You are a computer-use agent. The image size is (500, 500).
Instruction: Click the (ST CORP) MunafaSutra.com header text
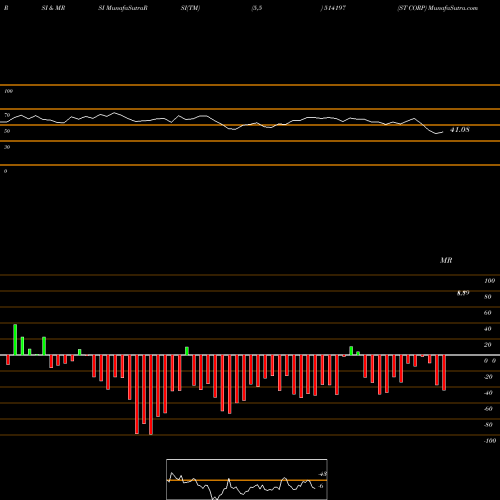437,8
